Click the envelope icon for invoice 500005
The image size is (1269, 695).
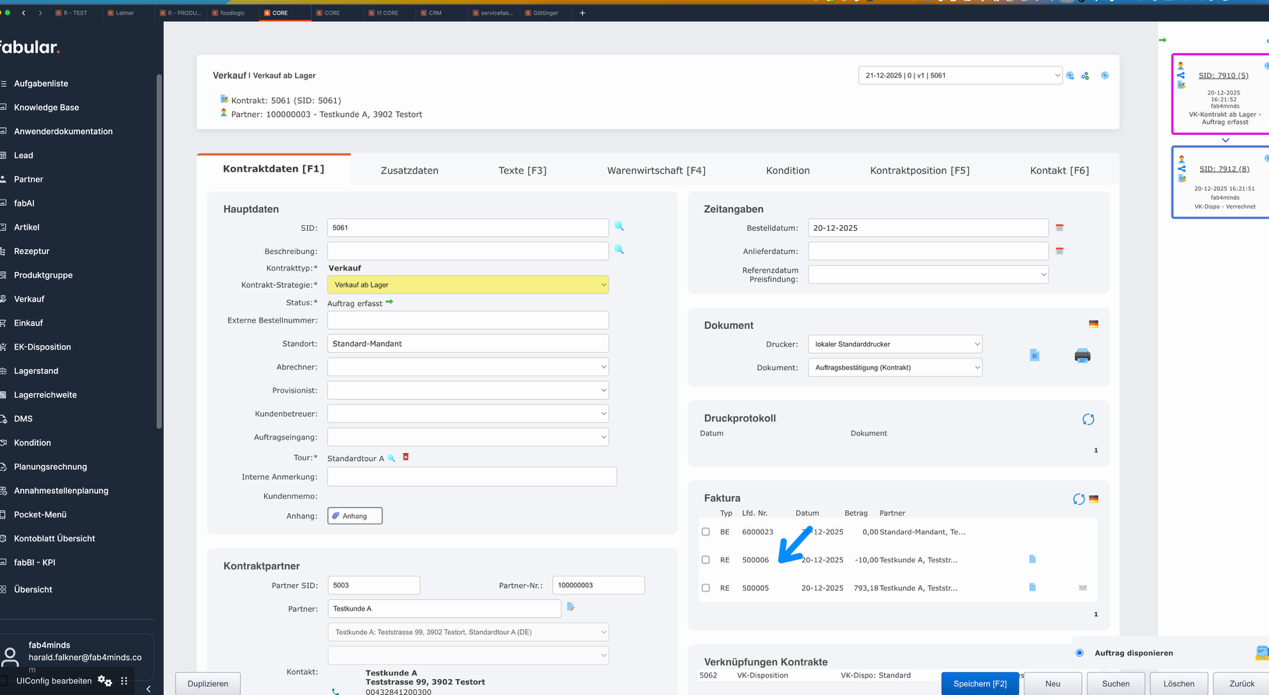pyautogui.click(x=1083, y=588)
